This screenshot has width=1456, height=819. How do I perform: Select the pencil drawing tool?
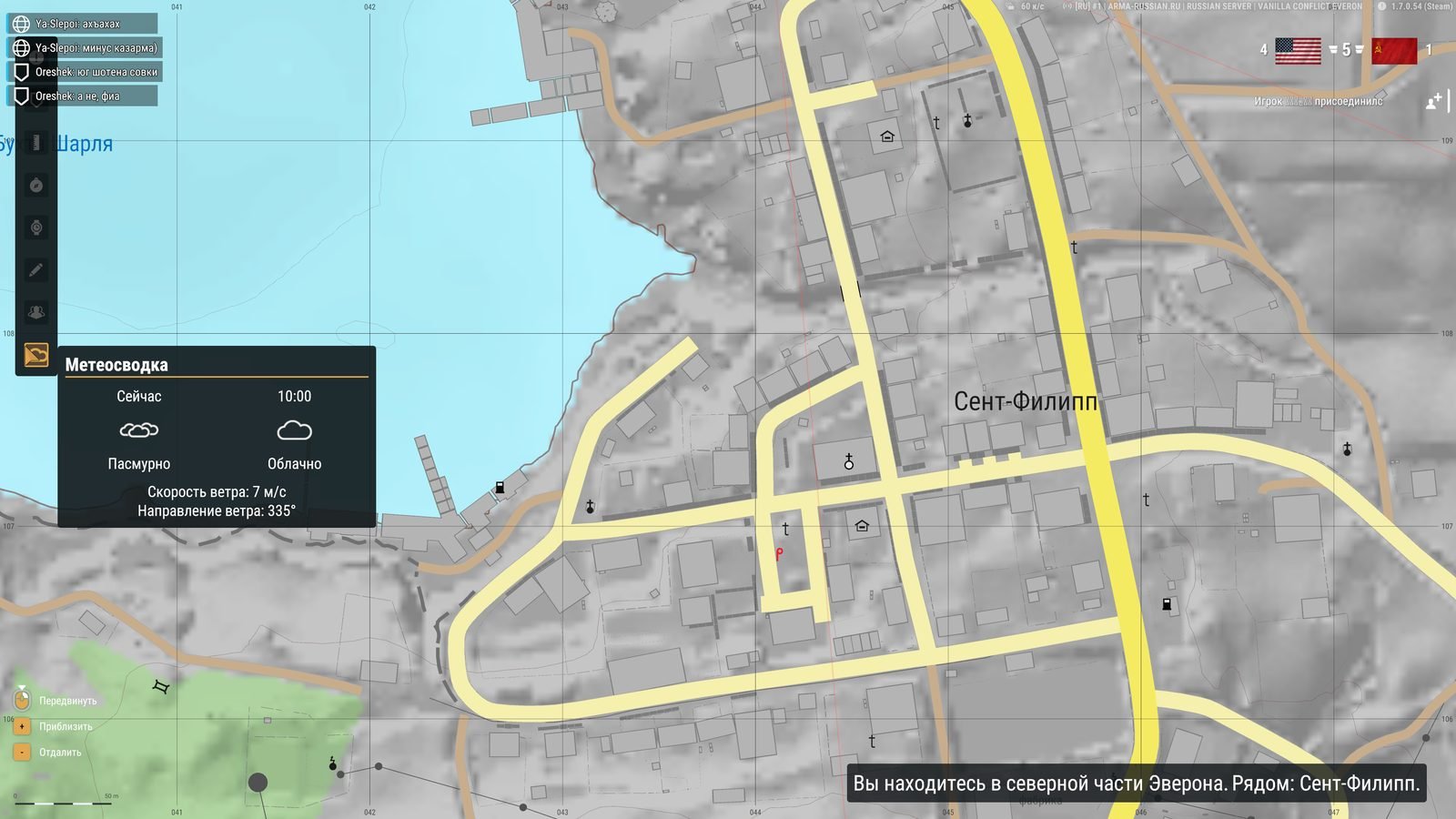[36, 270]
